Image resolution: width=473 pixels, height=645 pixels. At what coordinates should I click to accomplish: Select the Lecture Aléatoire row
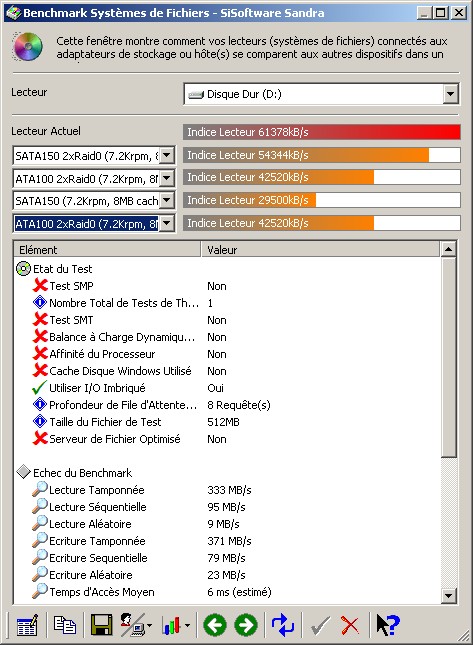point(227,524)
